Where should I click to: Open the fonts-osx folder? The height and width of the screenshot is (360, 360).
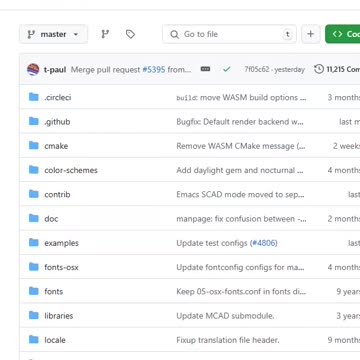click(x=61, y=267)
